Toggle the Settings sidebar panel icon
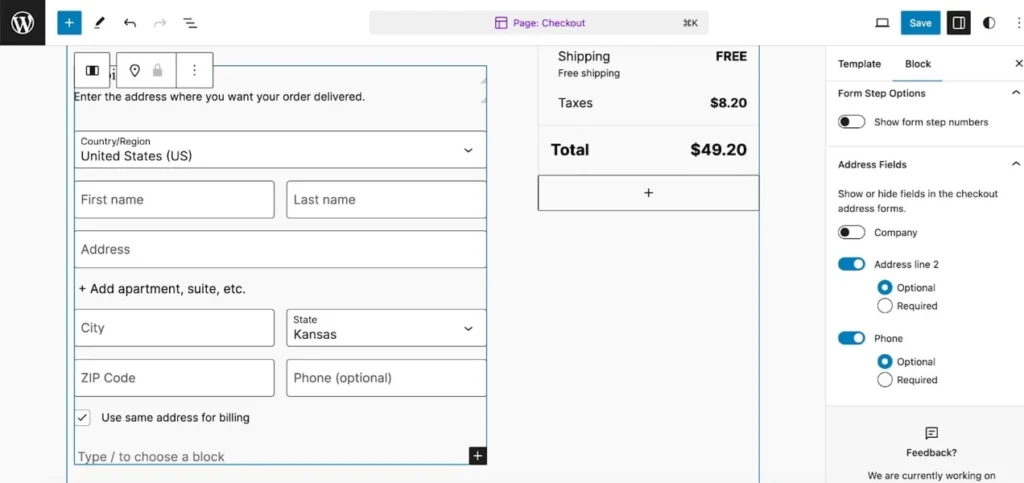Viewport: 1024px width, 483px height. pos(958,23)
